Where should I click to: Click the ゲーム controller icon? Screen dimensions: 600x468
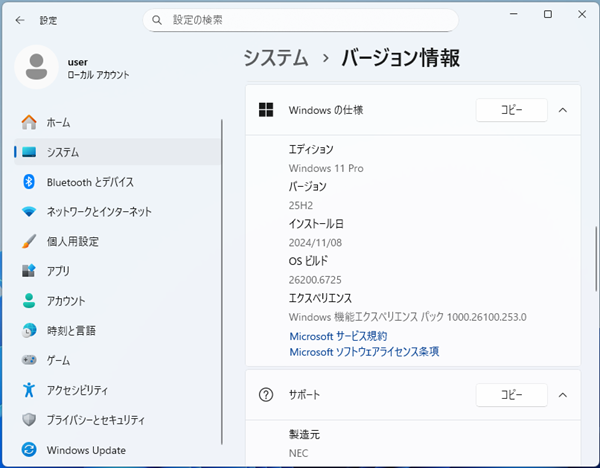(x=29, y=360)
